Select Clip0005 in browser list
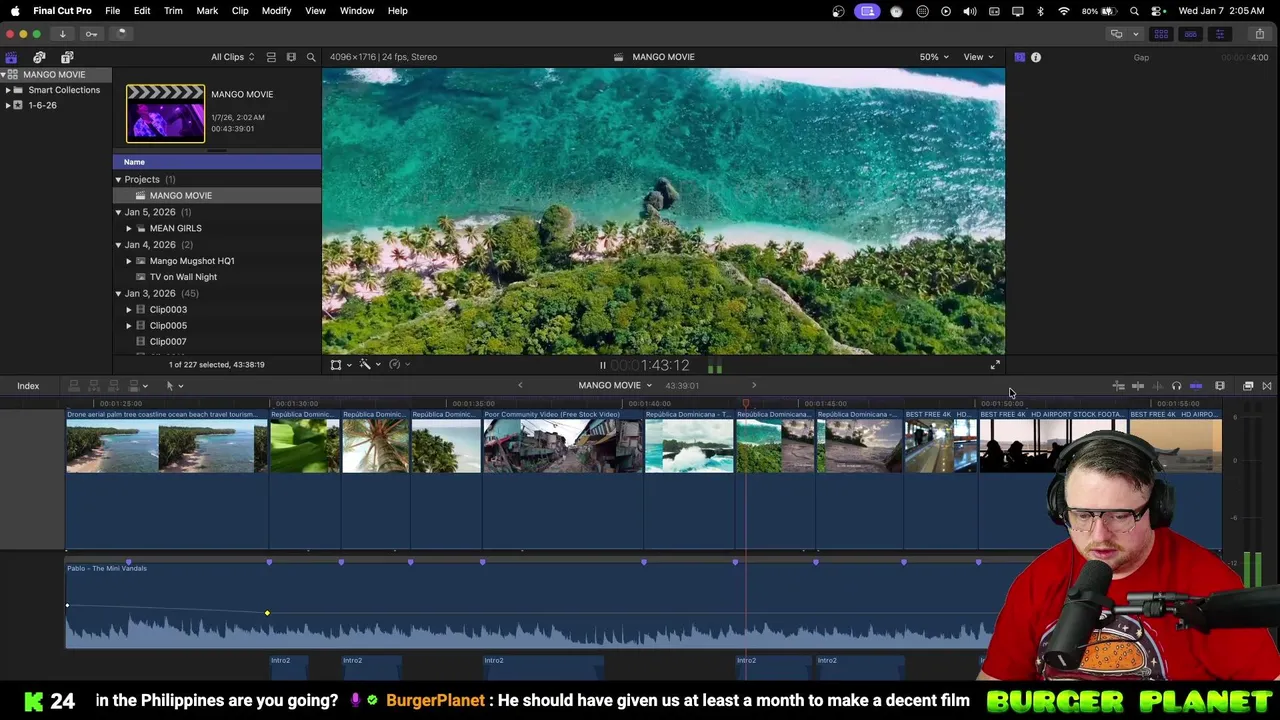The height and width of the screenshot is (720, 1280). 168,325
